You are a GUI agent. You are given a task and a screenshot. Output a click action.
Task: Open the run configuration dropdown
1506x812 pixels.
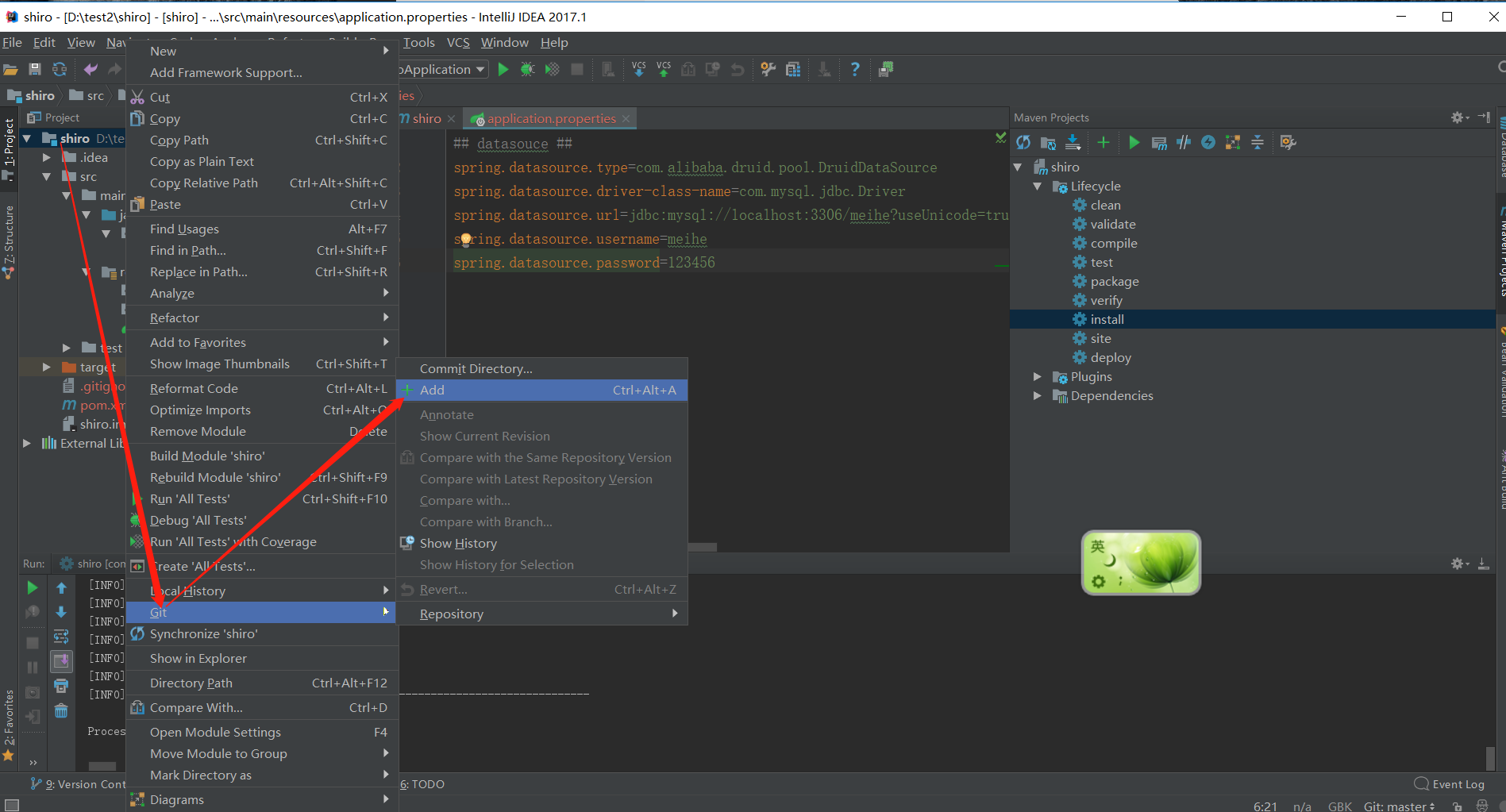point(443,70)
